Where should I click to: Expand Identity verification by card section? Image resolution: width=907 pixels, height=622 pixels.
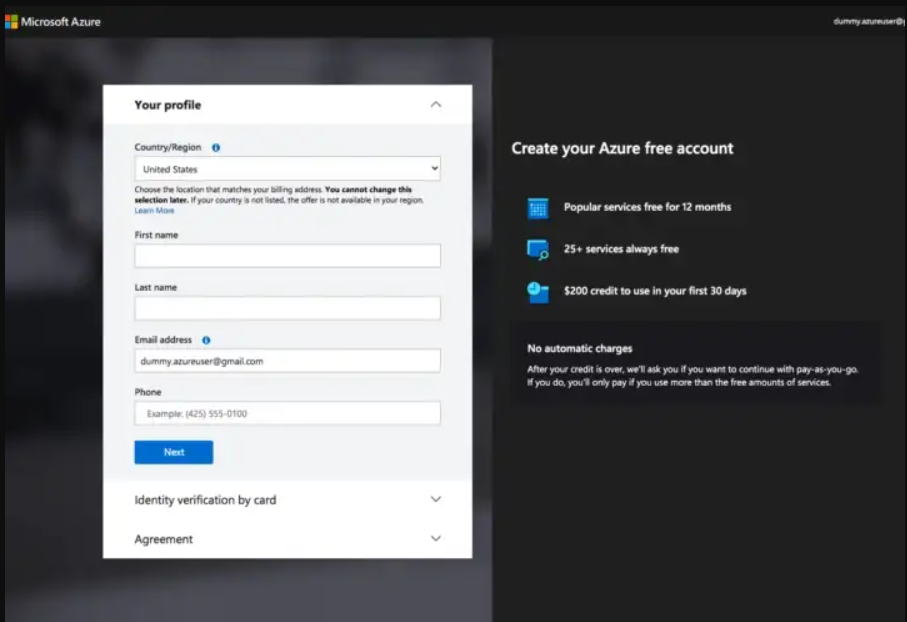[x=435, y=499]
